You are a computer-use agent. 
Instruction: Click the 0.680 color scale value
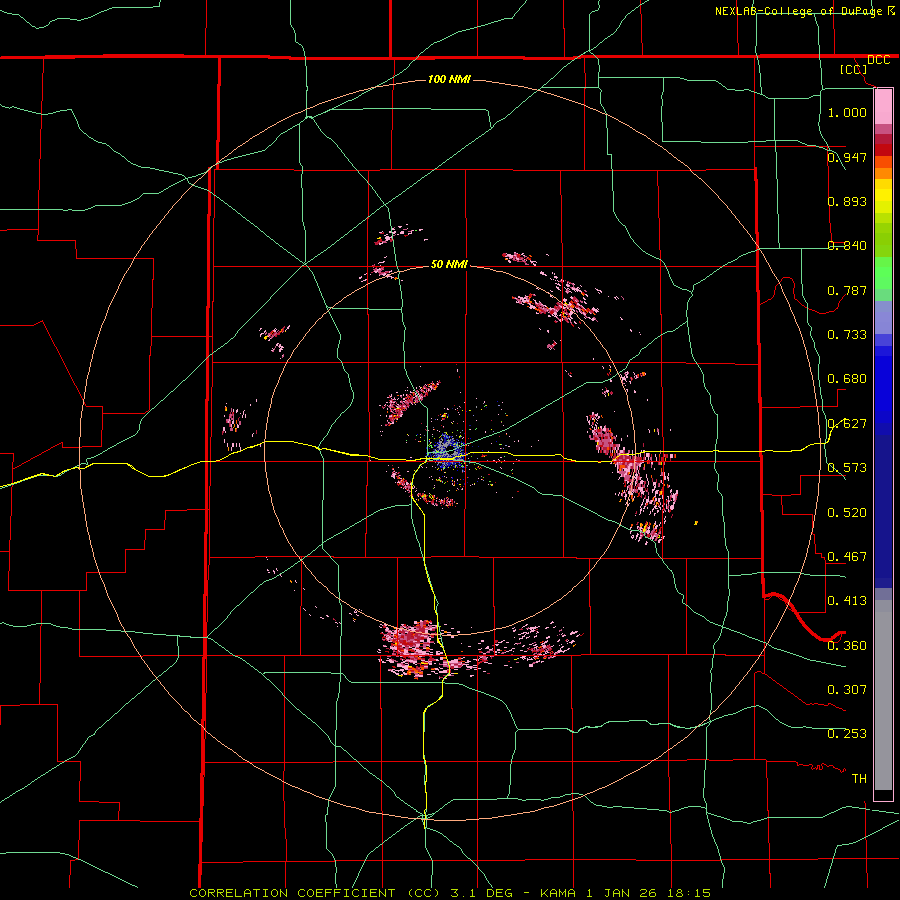click(x=847, y=378)
